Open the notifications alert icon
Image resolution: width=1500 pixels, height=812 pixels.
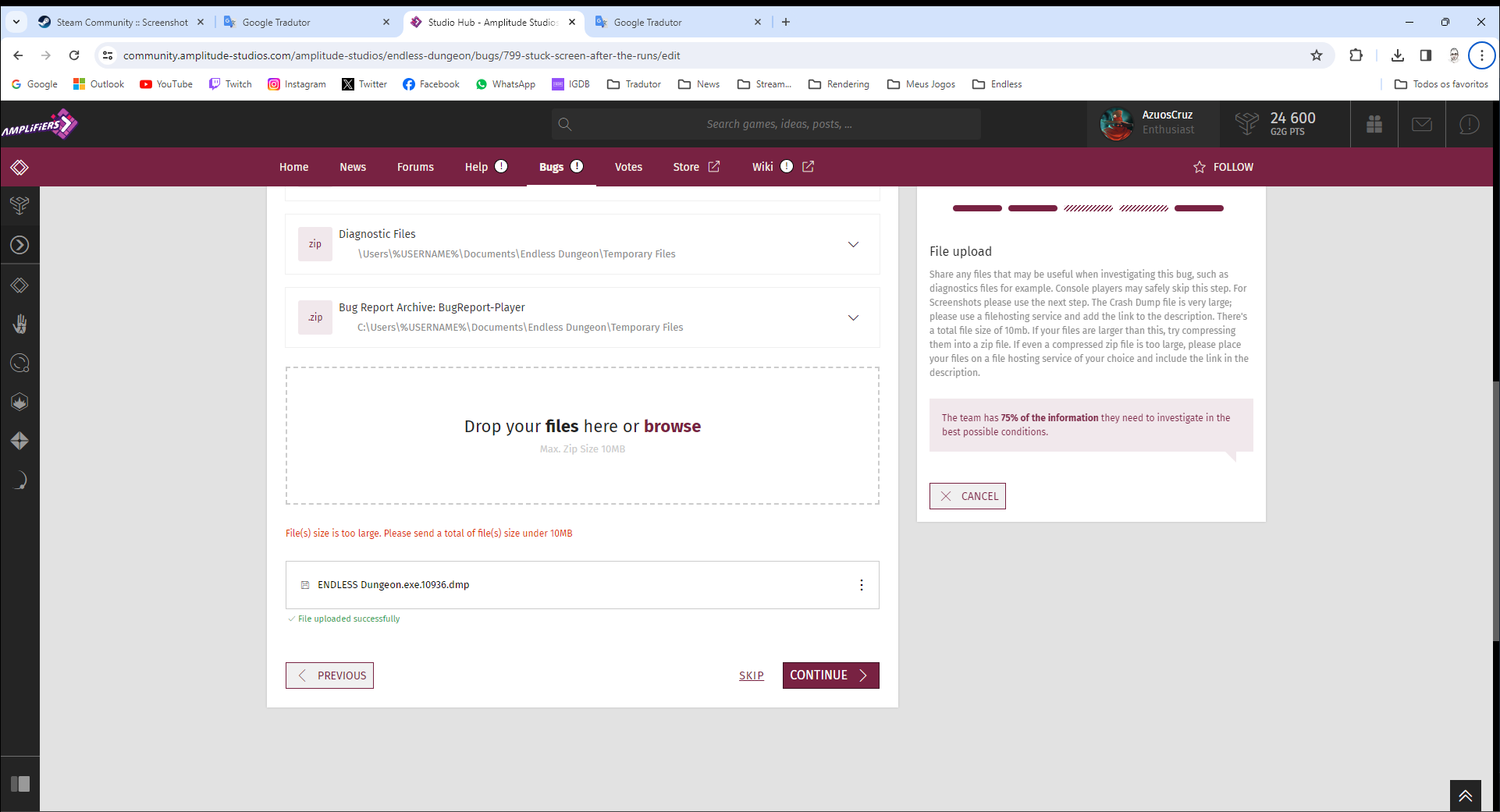click(1469, 124)
